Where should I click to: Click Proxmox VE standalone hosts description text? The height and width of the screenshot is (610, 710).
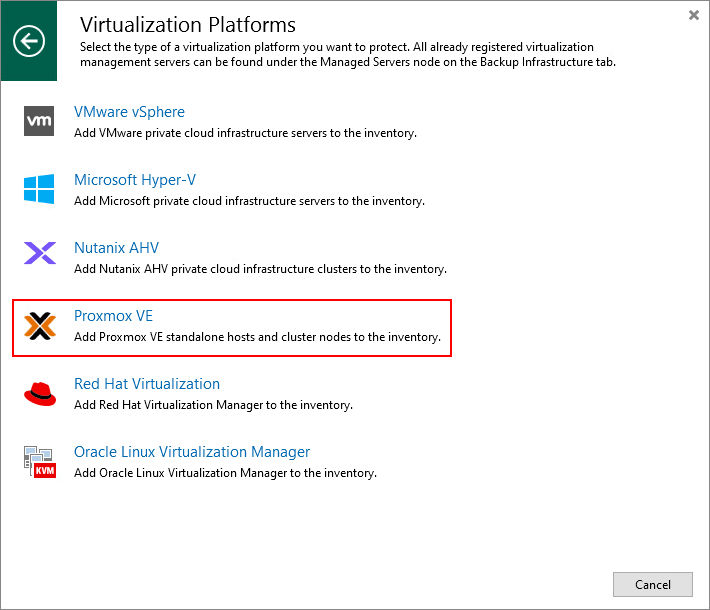pyautogui.click(x=257, y=337)
